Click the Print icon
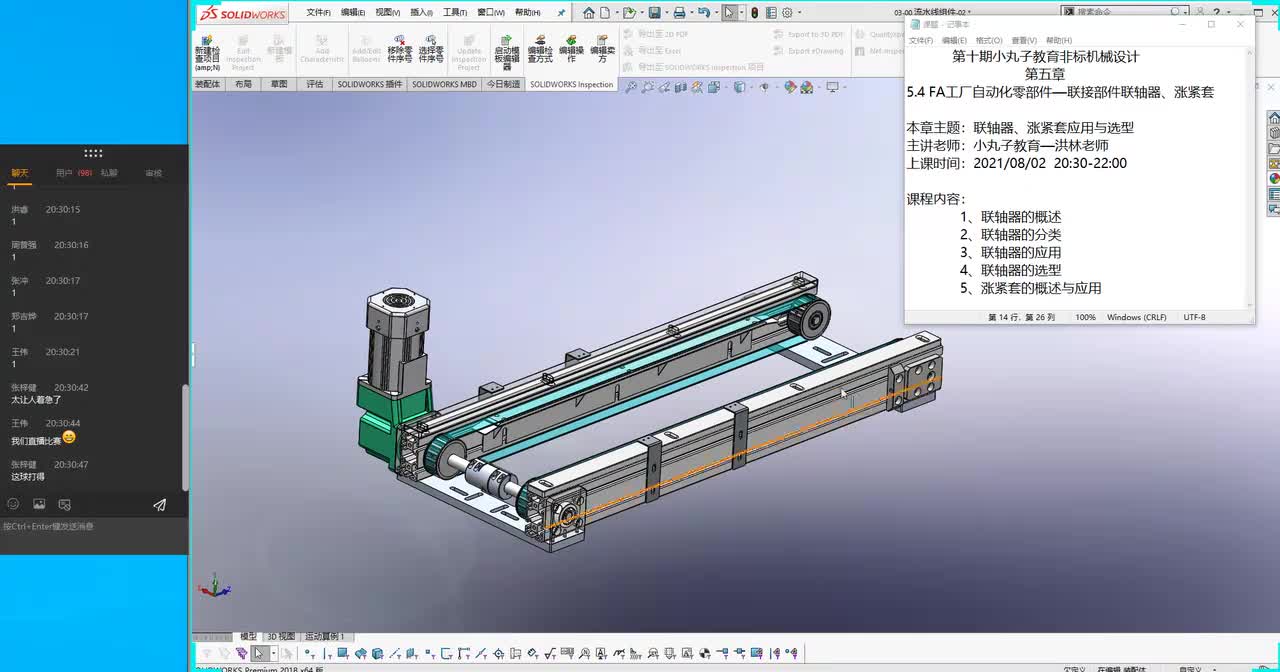This screenshot has height=672, width=1280. (679, 12)
